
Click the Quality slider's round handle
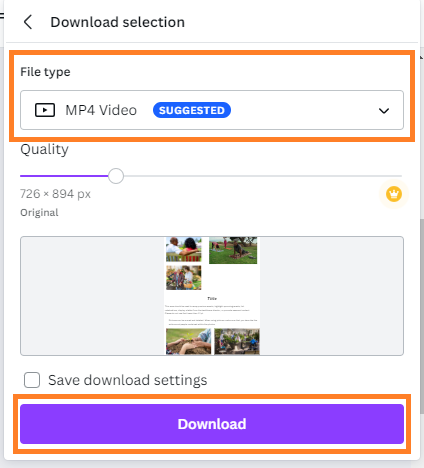(x=116, y=176)
